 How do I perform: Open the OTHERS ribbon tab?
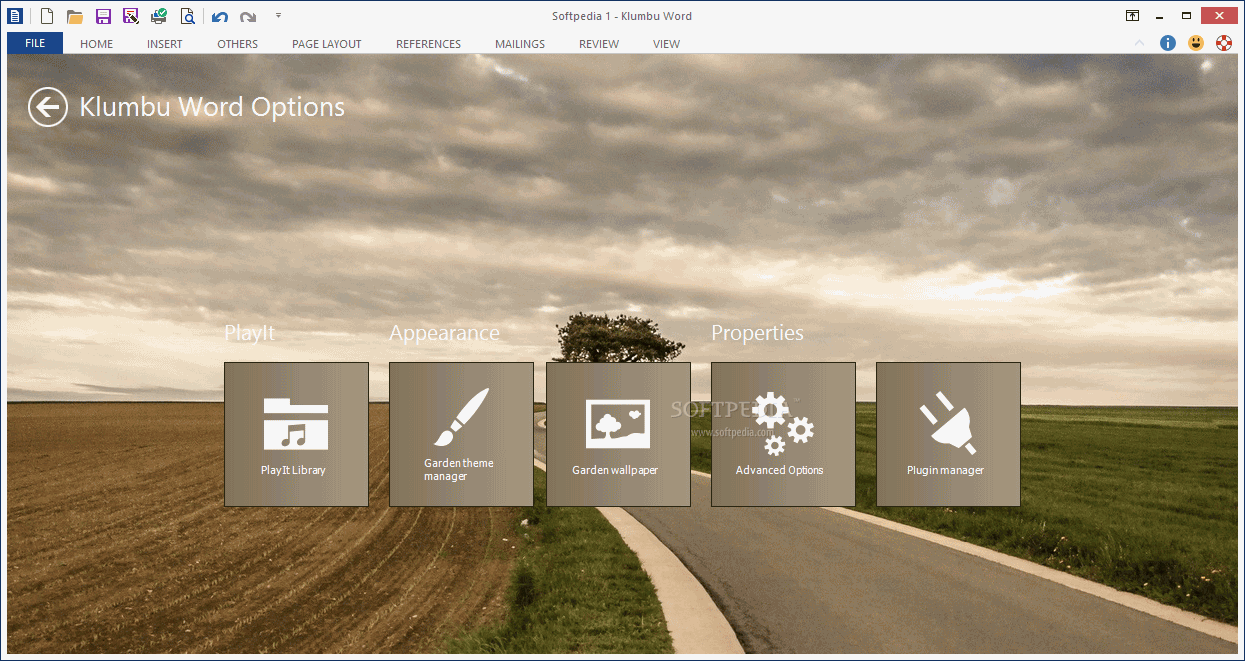[x=238, y=44]
